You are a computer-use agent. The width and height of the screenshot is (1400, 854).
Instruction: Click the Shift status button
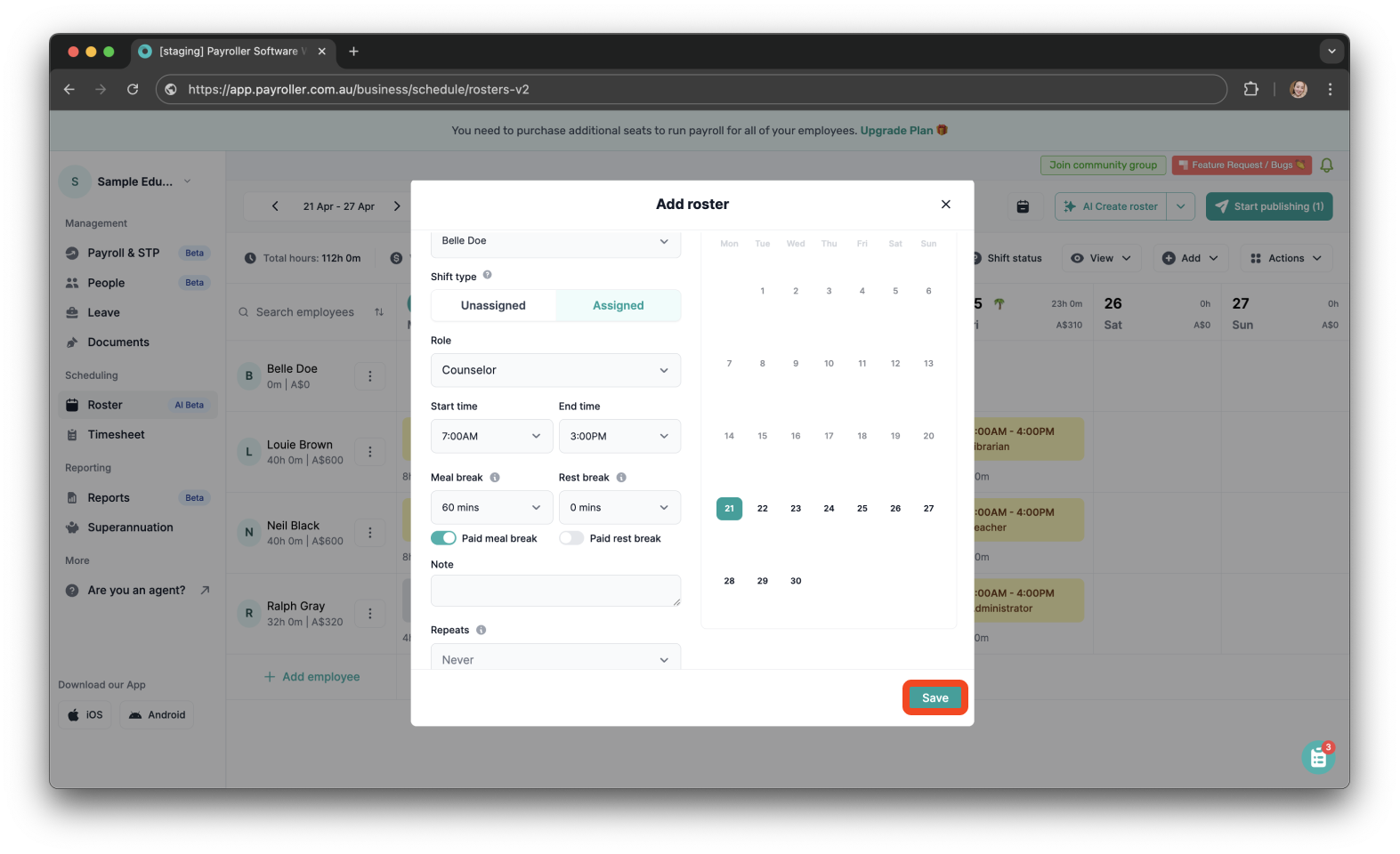[x=1008, y=258]
